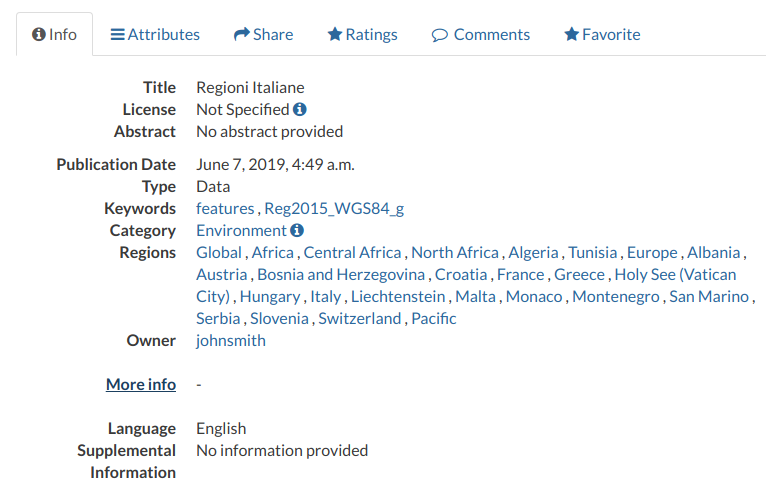783x488 pixels.
Task: Switch to the Attributes tab
Action: coord(155,34)
